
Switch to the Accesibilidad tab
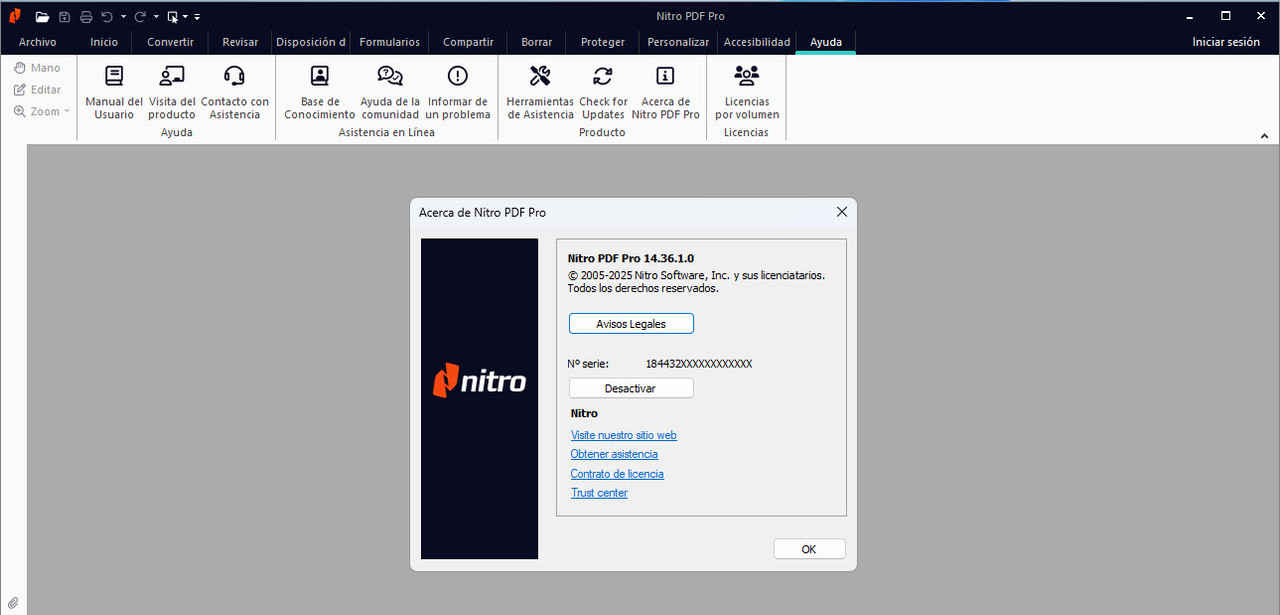[x=757, y=42]
